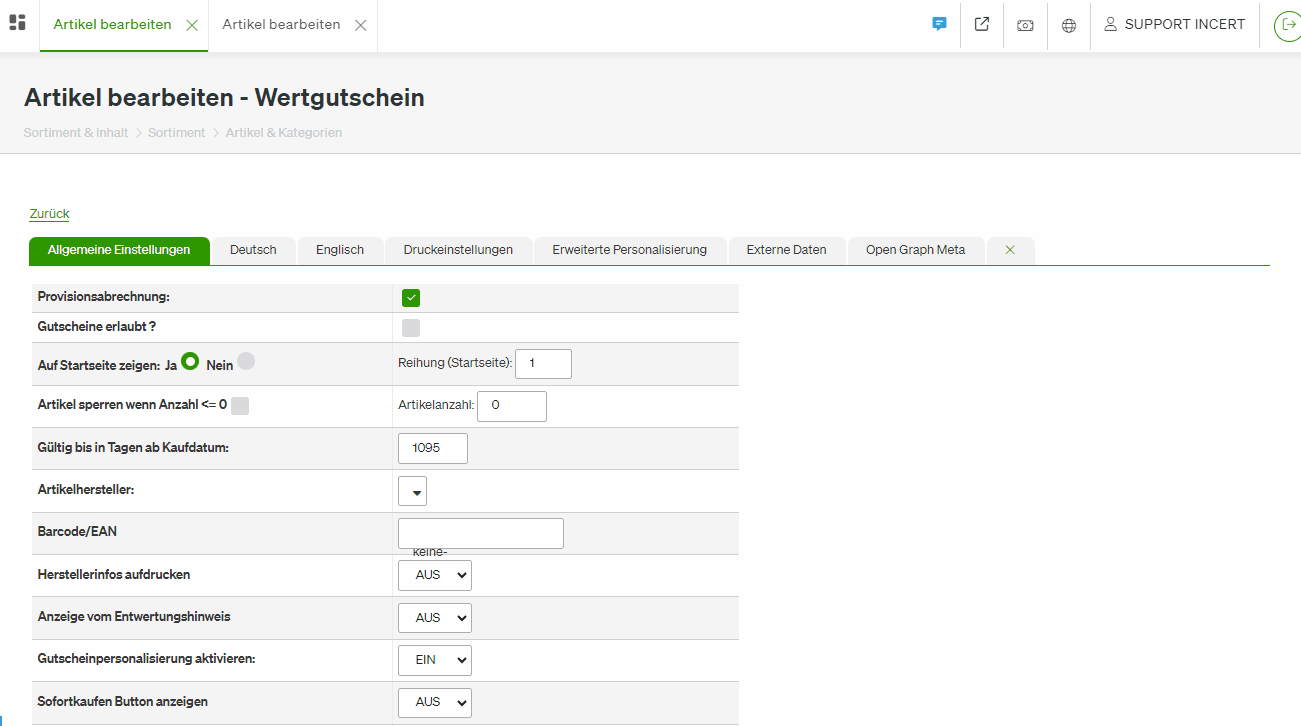This screenshot has width=1301, height=726.
Task: Open the blue chat message icon
Action: click(x=939, y=24)
